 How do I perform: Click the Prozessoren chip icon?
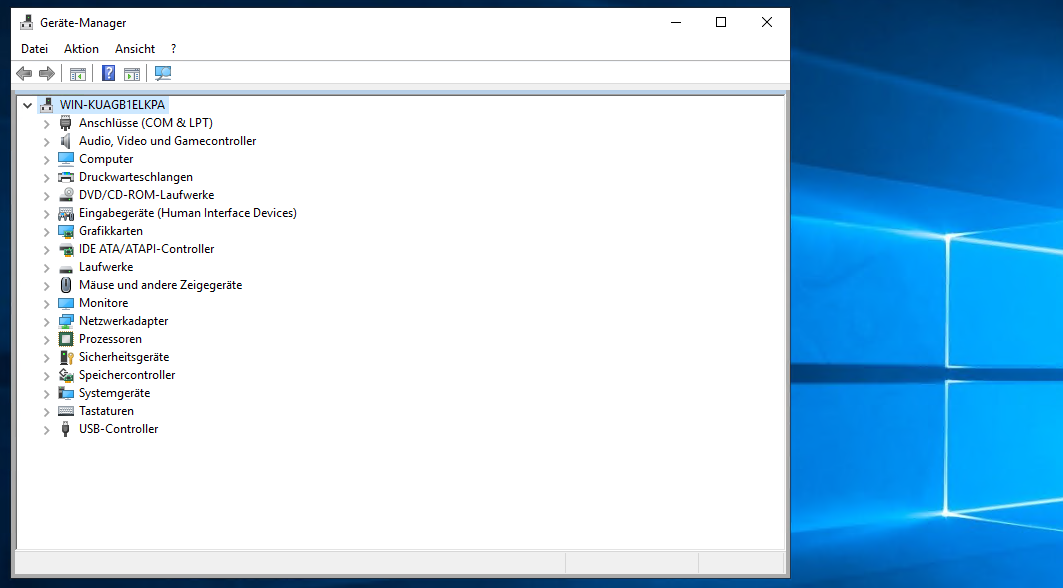[x=66, y=339]
